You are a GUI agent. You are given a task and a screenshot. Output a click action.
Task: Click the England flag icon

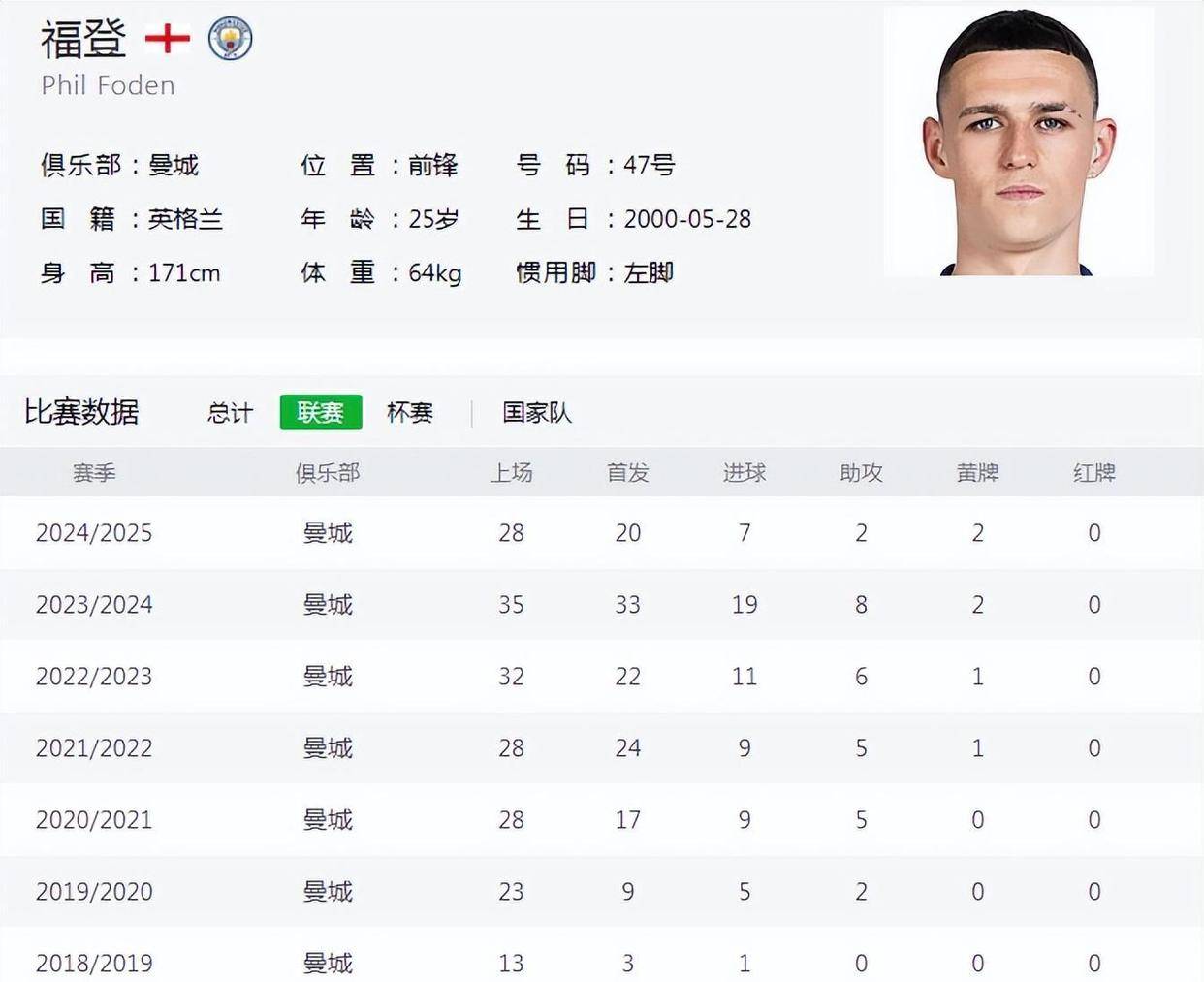coord(168,39)
